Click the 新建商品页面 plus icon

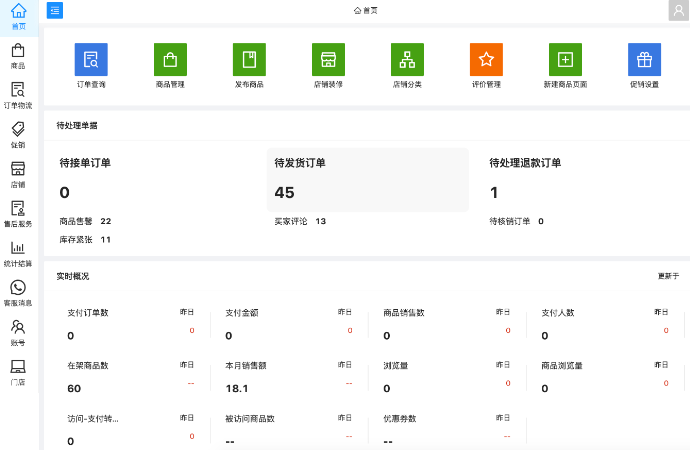[x=565, y=60]
